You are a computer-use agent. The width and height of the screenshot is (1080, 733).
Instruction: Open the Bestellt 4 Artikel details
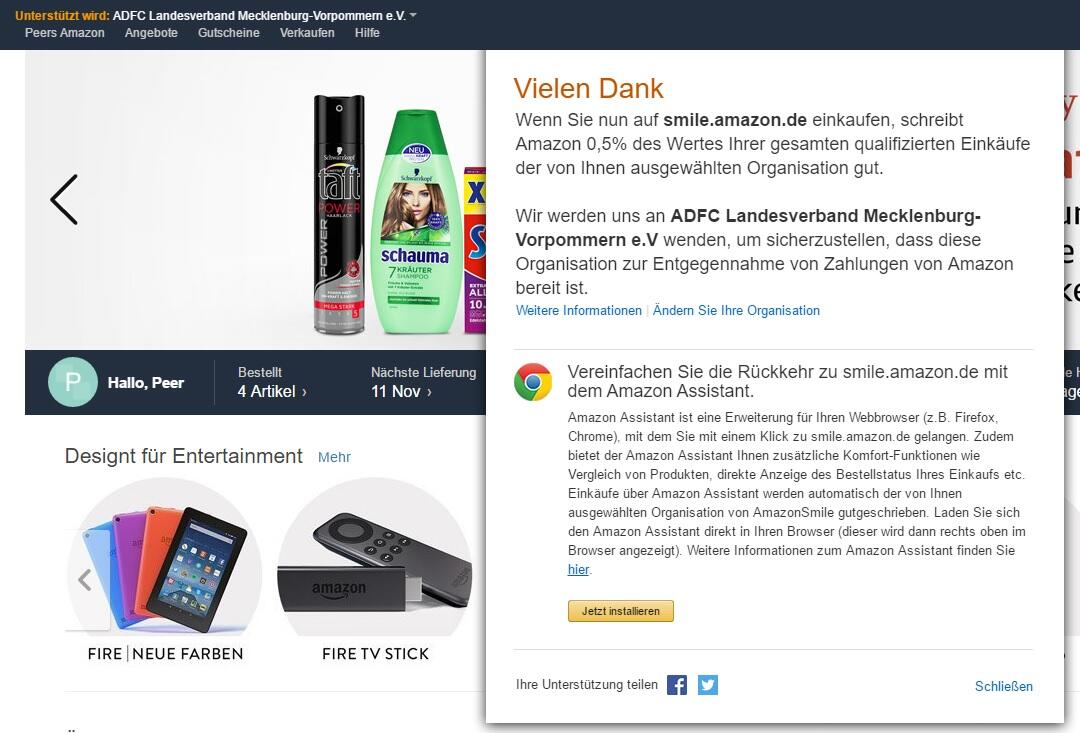click(x=272, y=382)
